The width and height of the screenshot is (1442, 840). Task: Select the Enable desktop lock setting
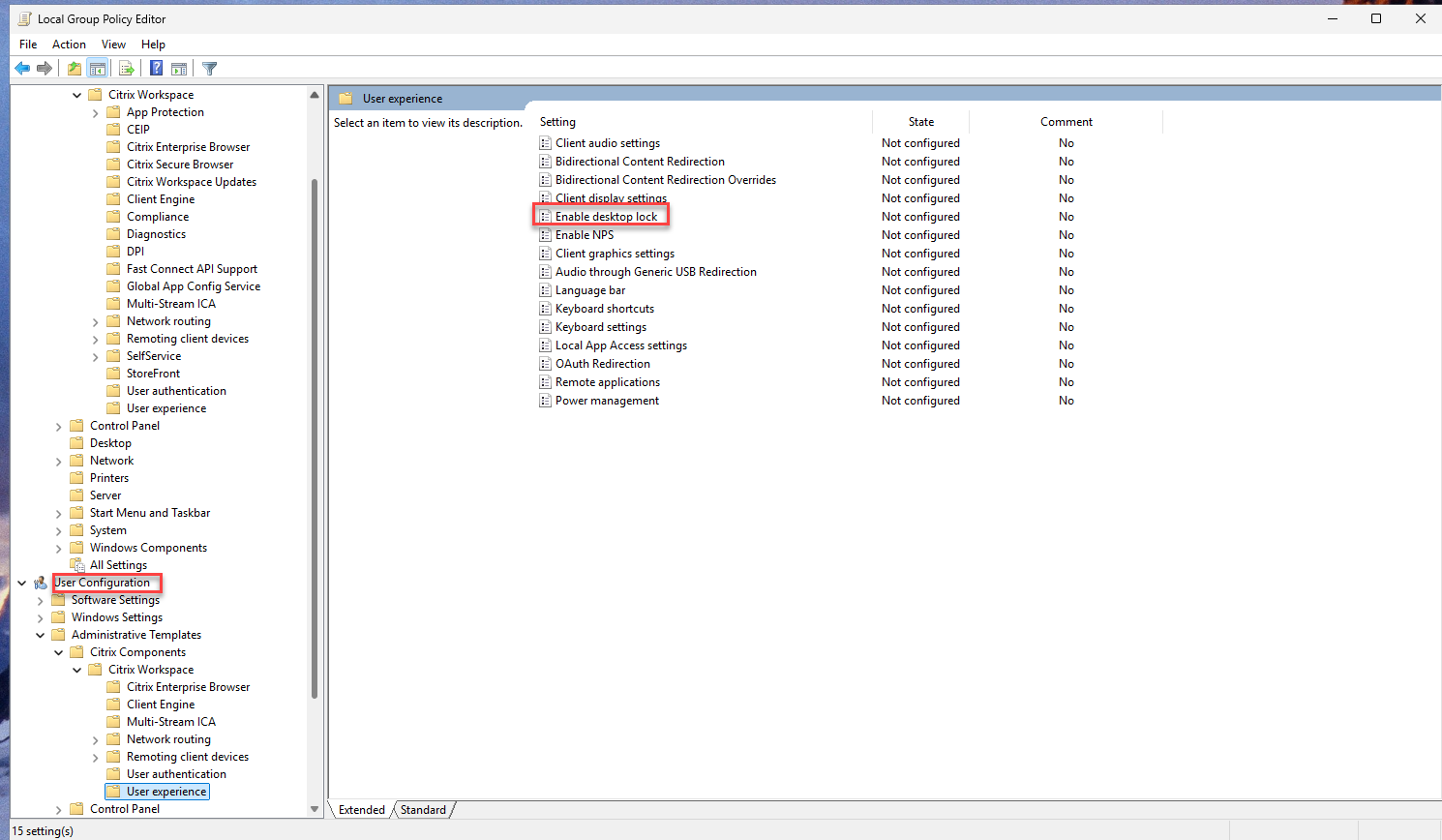606,217
